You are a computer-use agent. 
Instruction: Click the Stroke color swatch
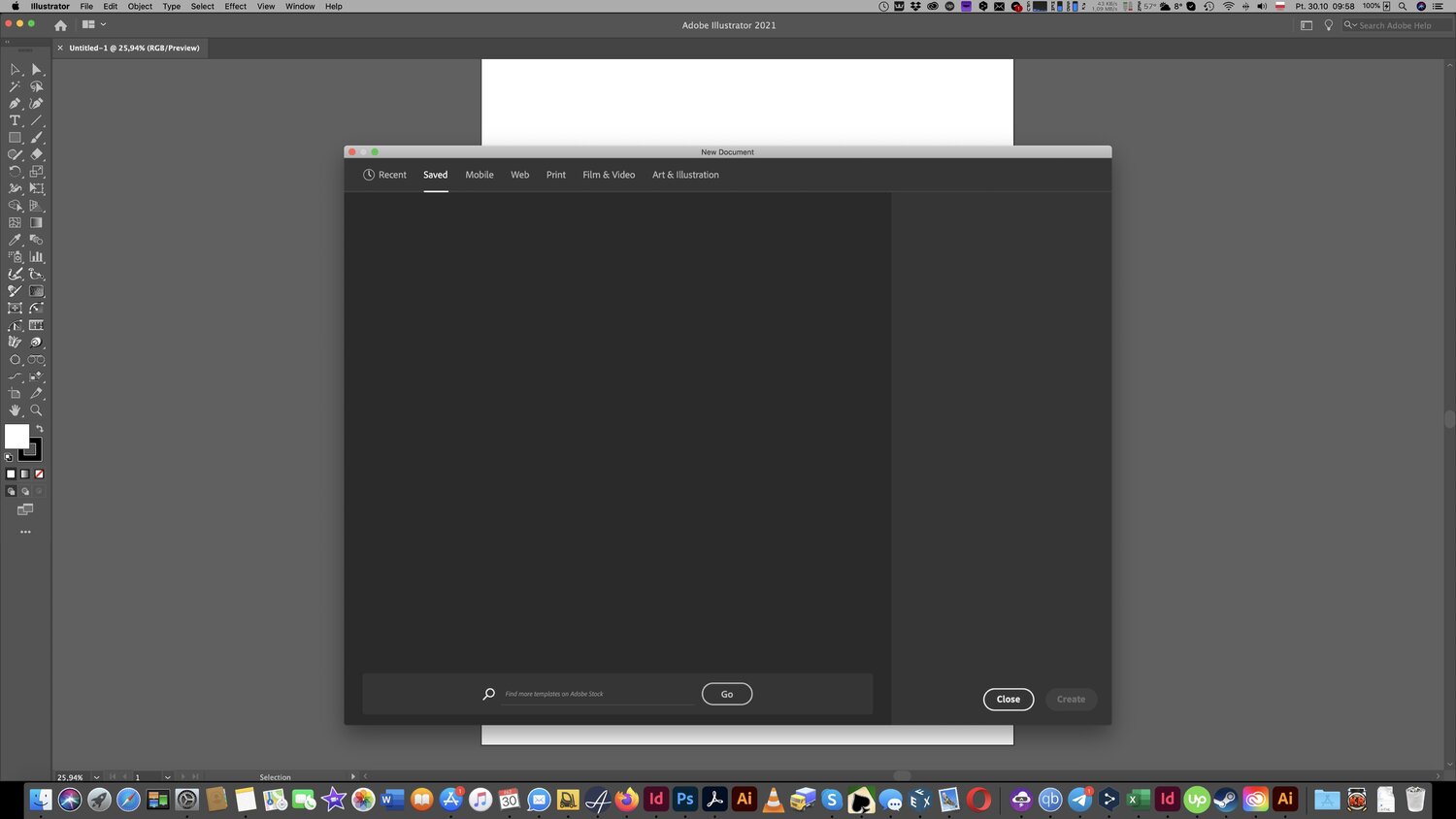coord(32,449)
